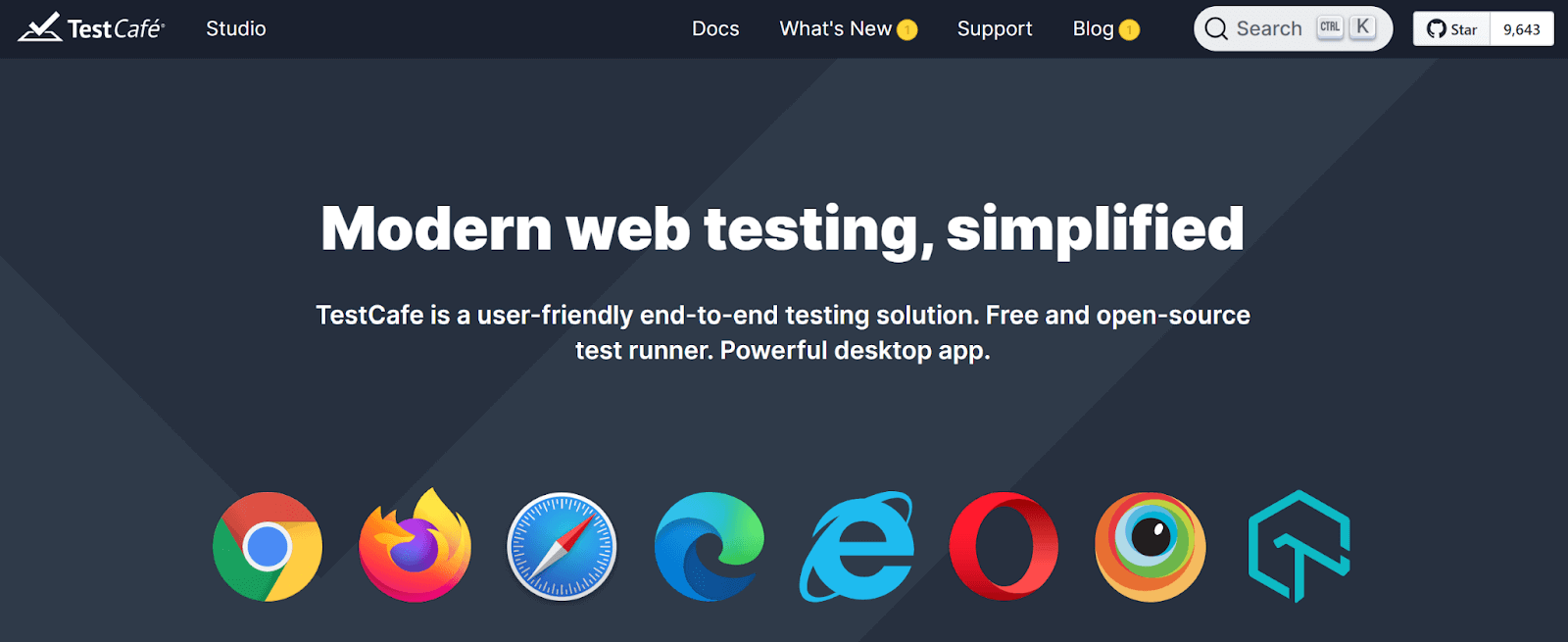Viewport: 1568px width, 642px height.
Task: Click the Microsoft Edge browser icon
Action: (x=710, y=546)
